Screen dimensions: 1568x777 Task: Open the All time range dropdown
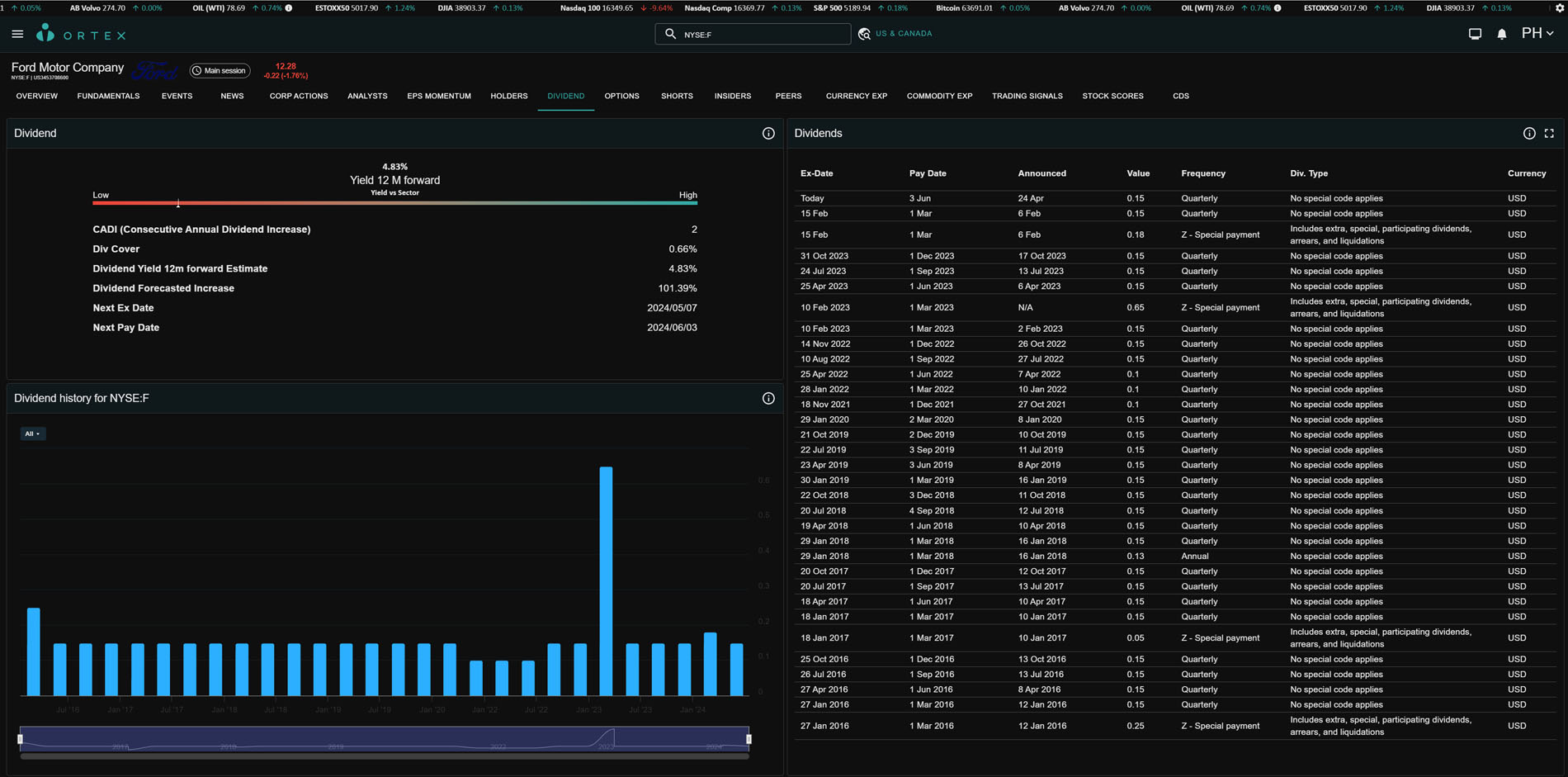point(32,434)
